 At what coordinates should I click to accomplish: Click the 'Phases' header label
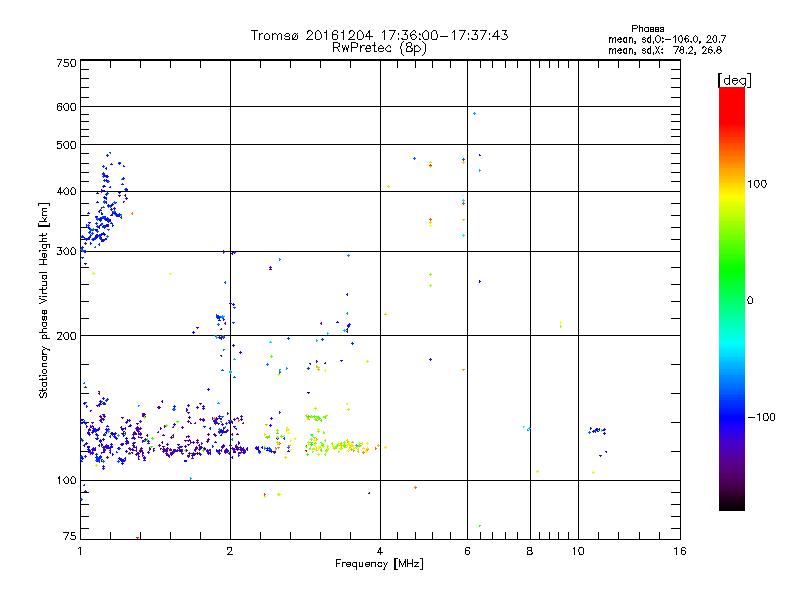(647, 29)
